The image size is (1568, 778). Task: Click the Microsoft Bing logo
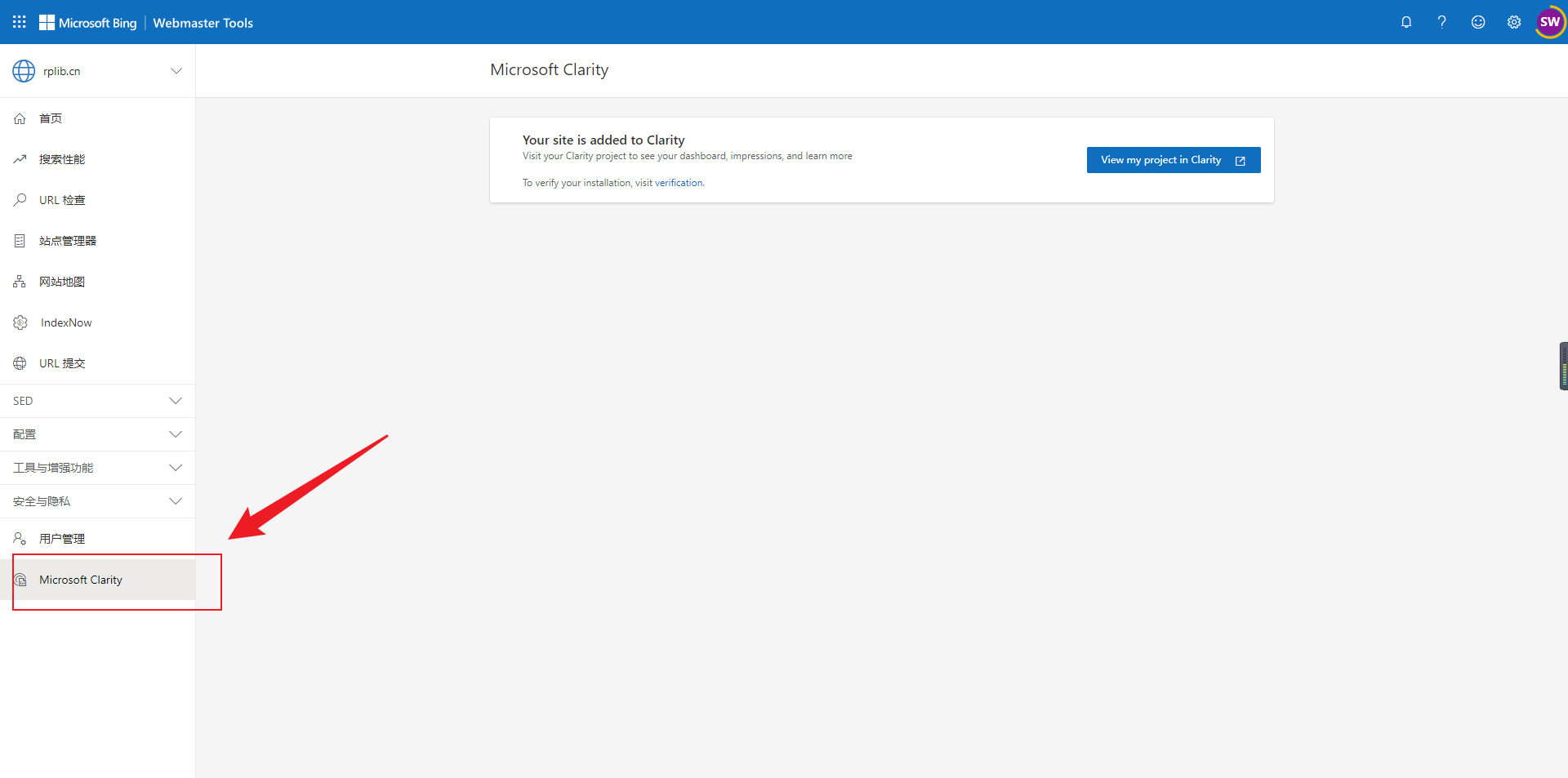coord(88,23)
